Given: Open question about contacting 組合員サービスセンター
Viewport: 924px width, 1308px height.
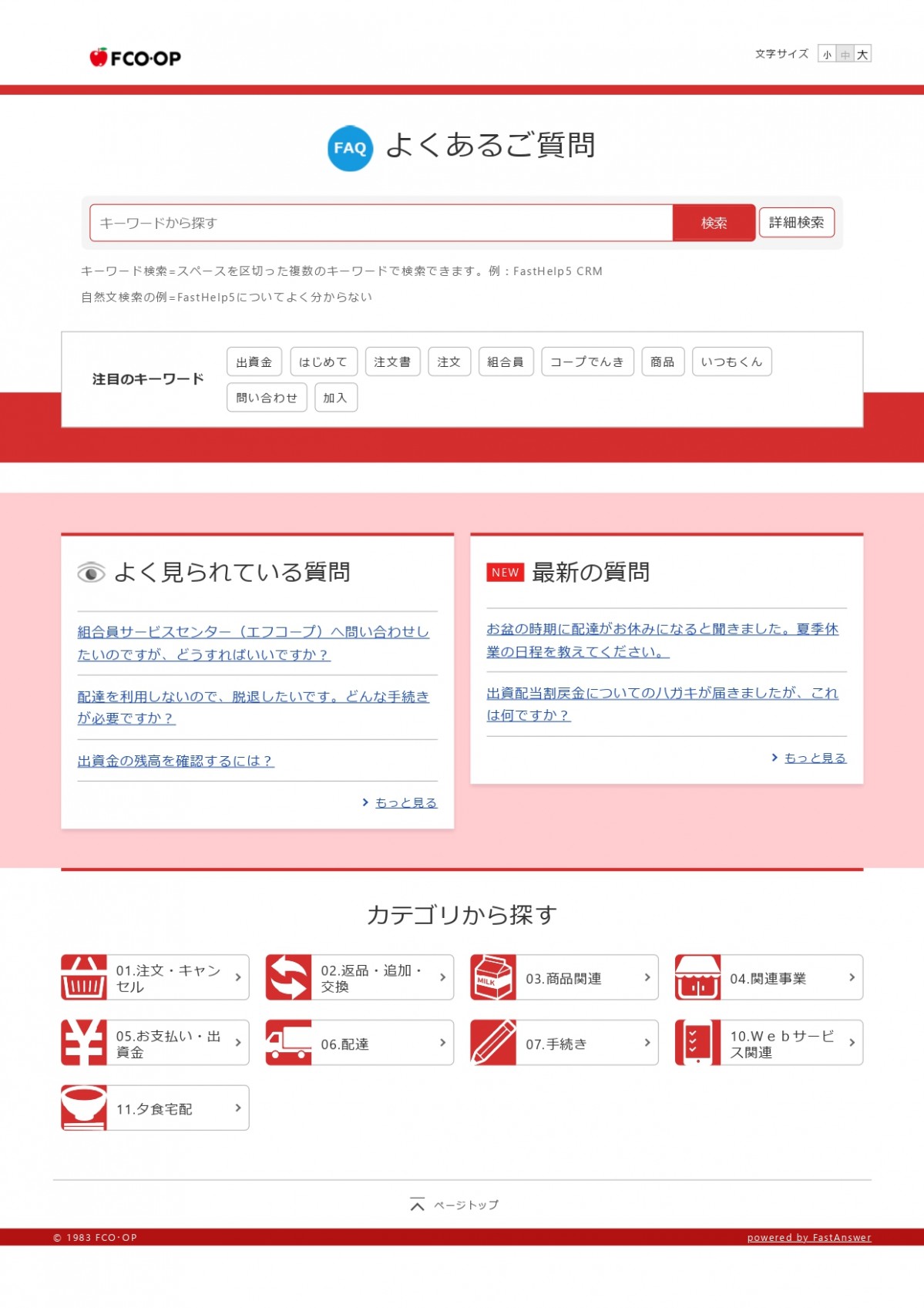Looking at the screenshot, I should (x=254, y=643).
